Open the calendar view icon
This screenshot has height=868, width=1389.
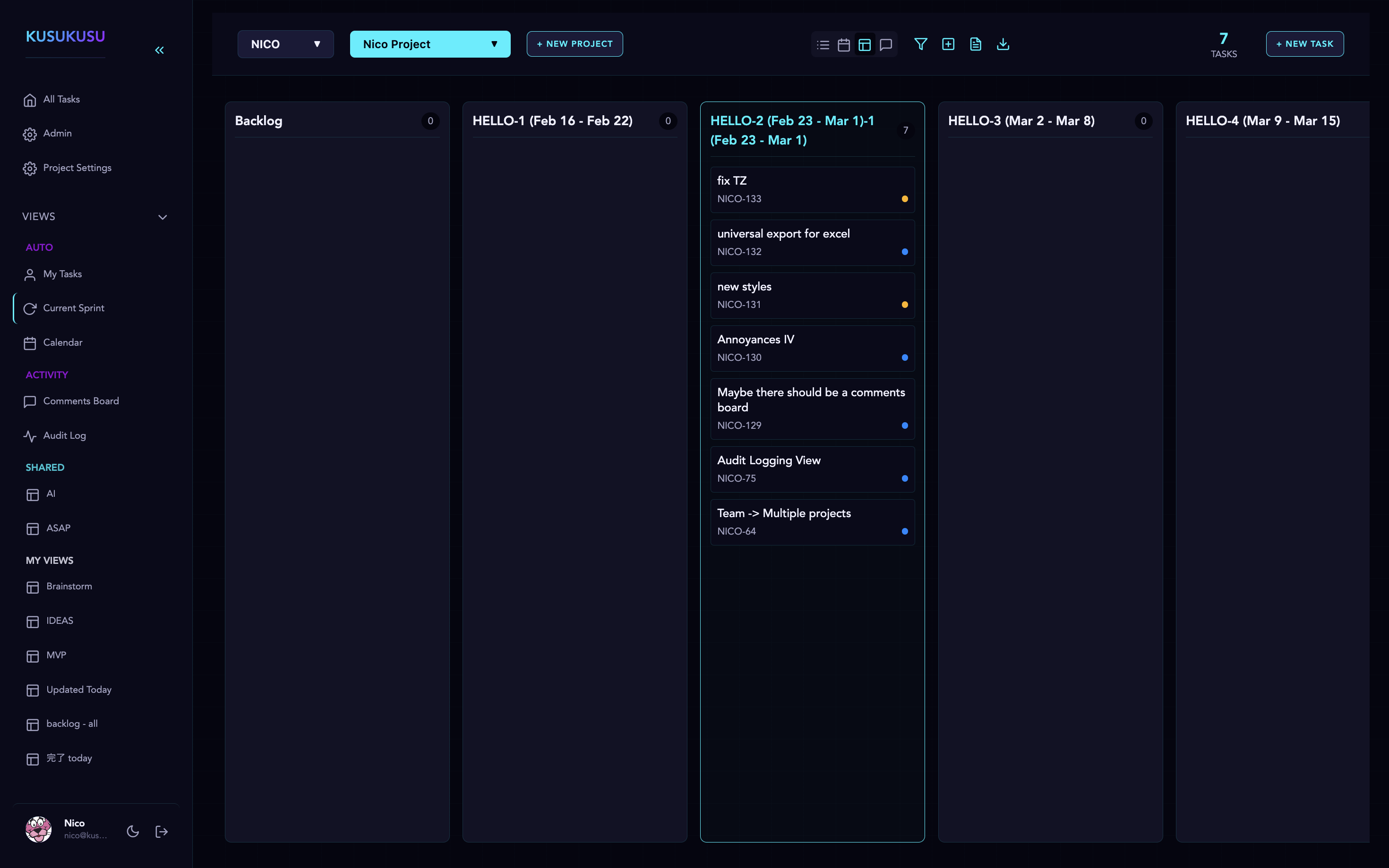pyautogui.click(x=843, y=44)
